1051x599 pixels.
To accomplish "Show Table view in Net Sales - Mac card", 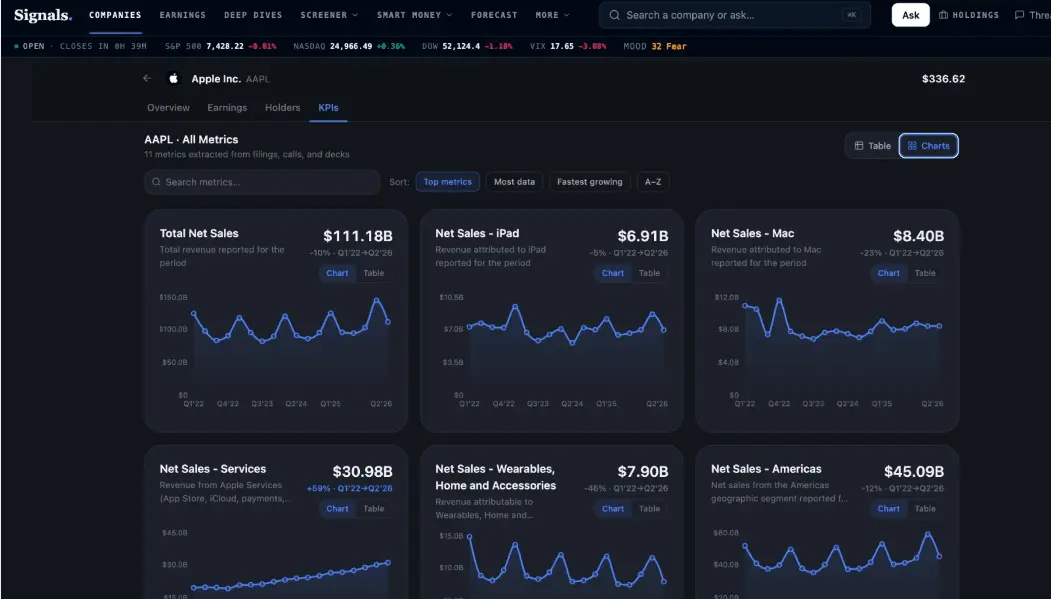I will pyautogui.click(x=925, y=273).
